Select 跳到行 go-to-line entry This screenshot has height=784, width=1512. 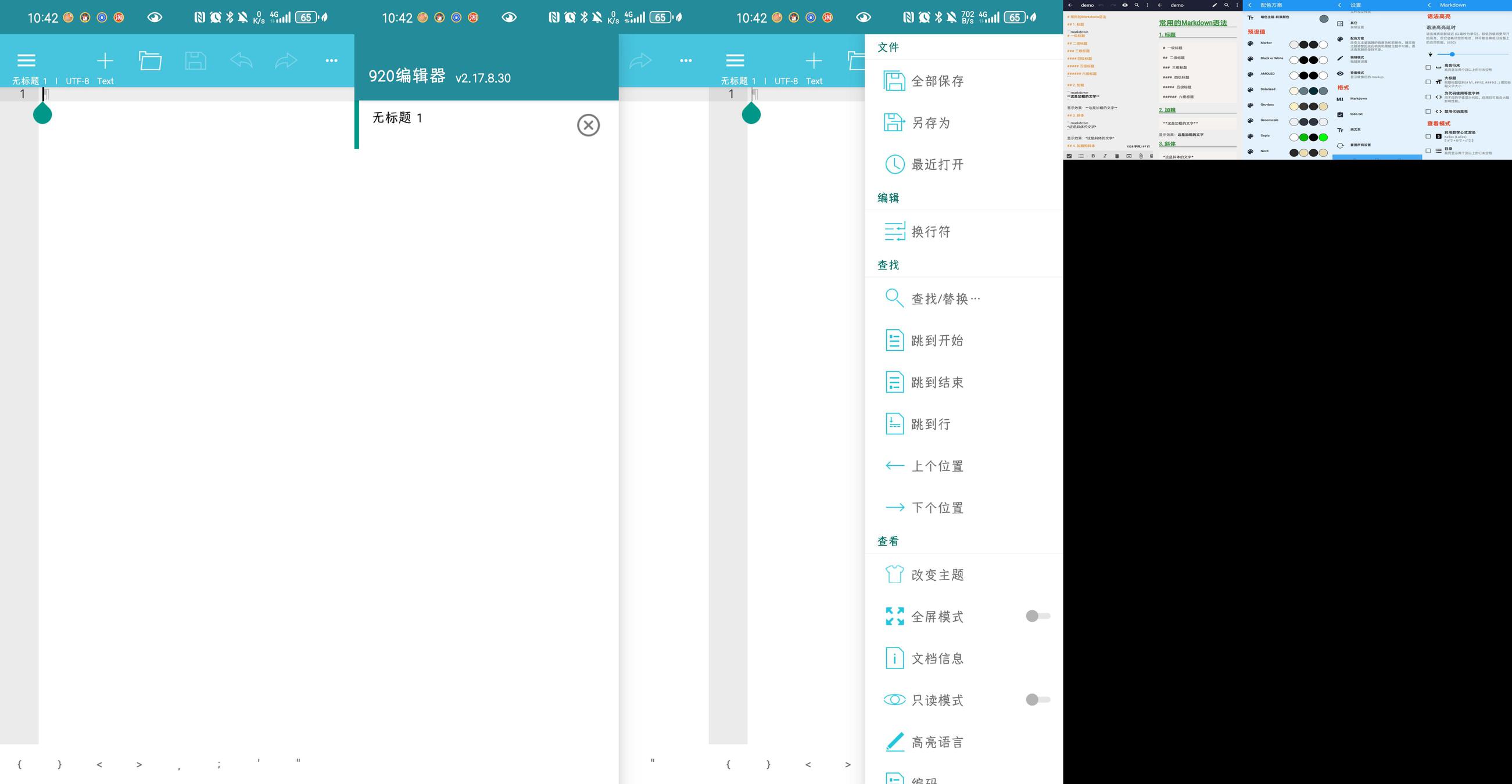click(x=964, y=424)
